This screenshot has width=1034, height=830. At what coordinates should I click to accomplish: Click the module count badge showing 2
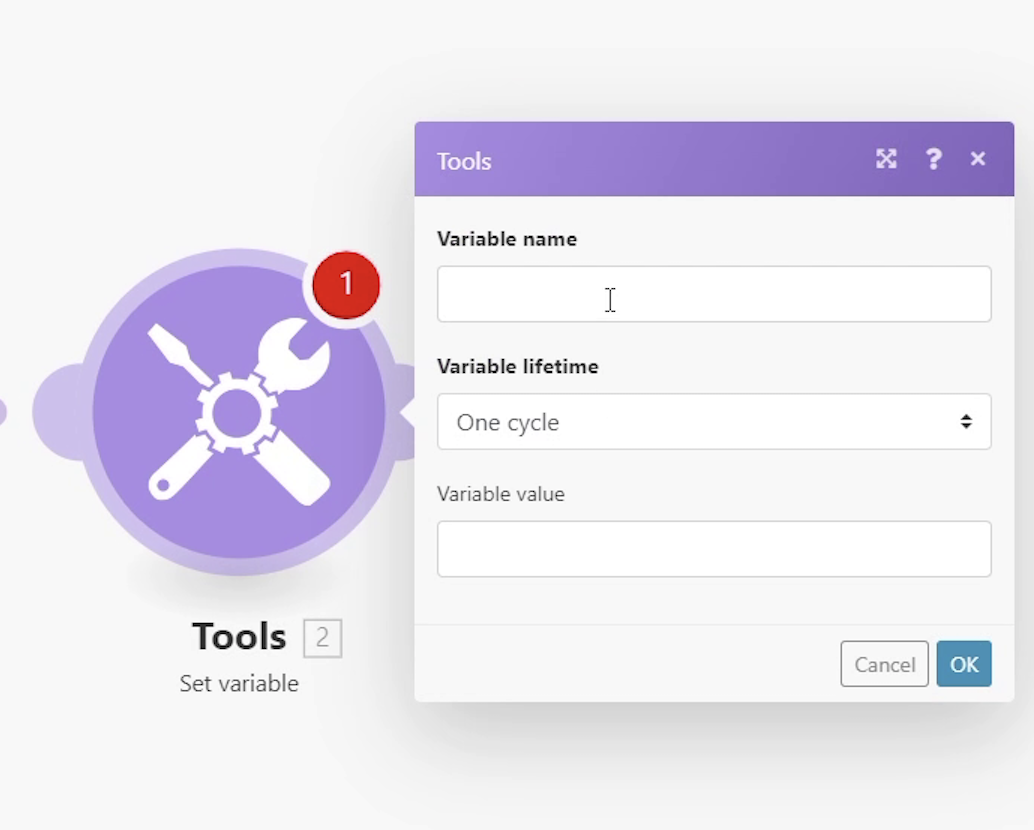(x=322, y=637)
